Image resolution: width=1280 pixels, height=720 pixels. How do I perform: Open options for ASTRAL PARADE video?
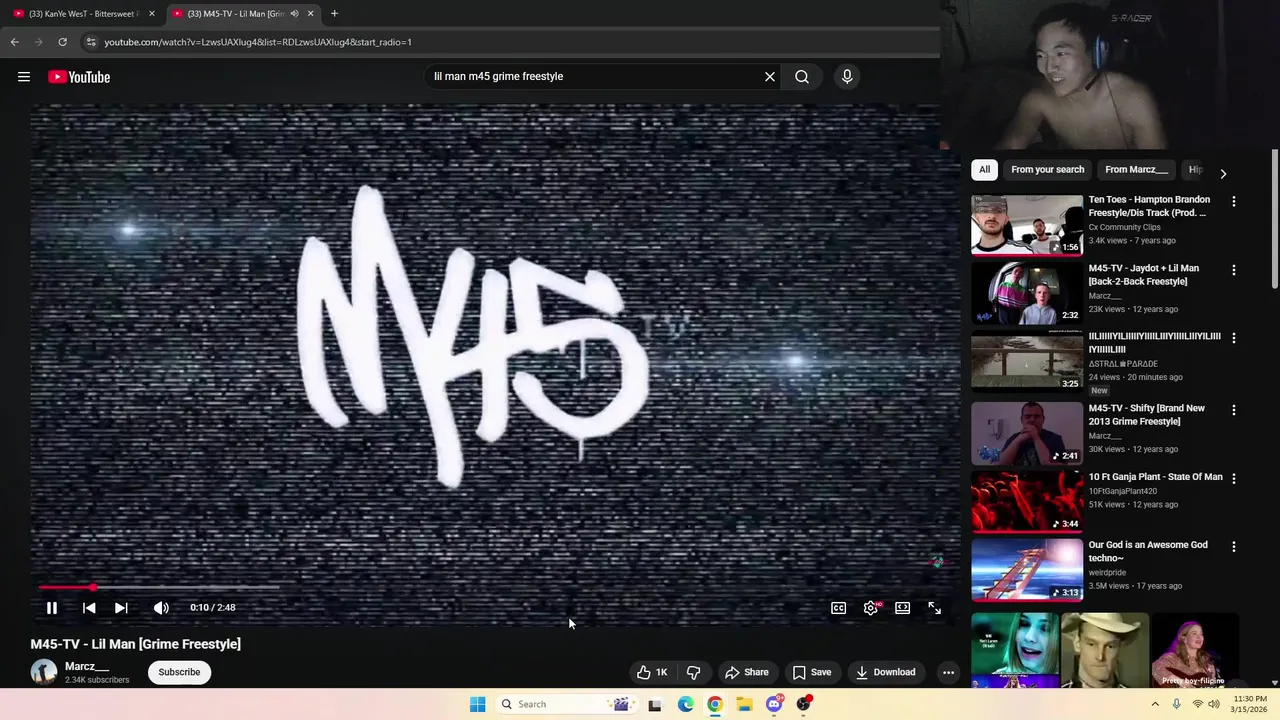click(1234, 338)
